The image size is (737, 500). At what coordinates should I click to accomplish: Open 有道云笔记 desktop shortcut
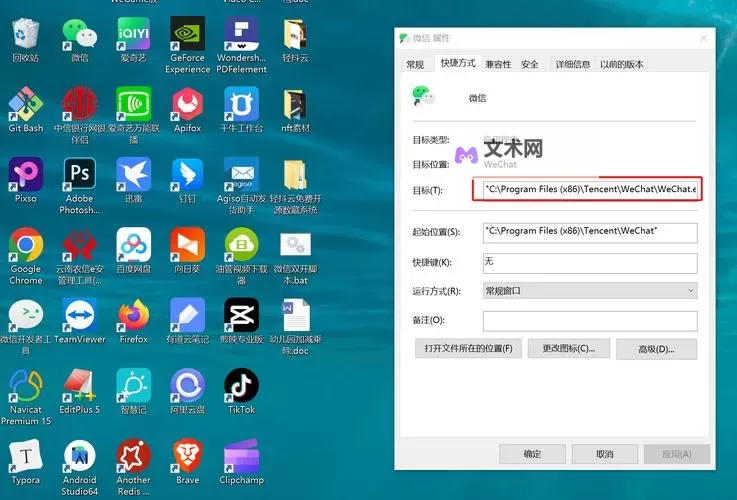click(x=187, y=315)
